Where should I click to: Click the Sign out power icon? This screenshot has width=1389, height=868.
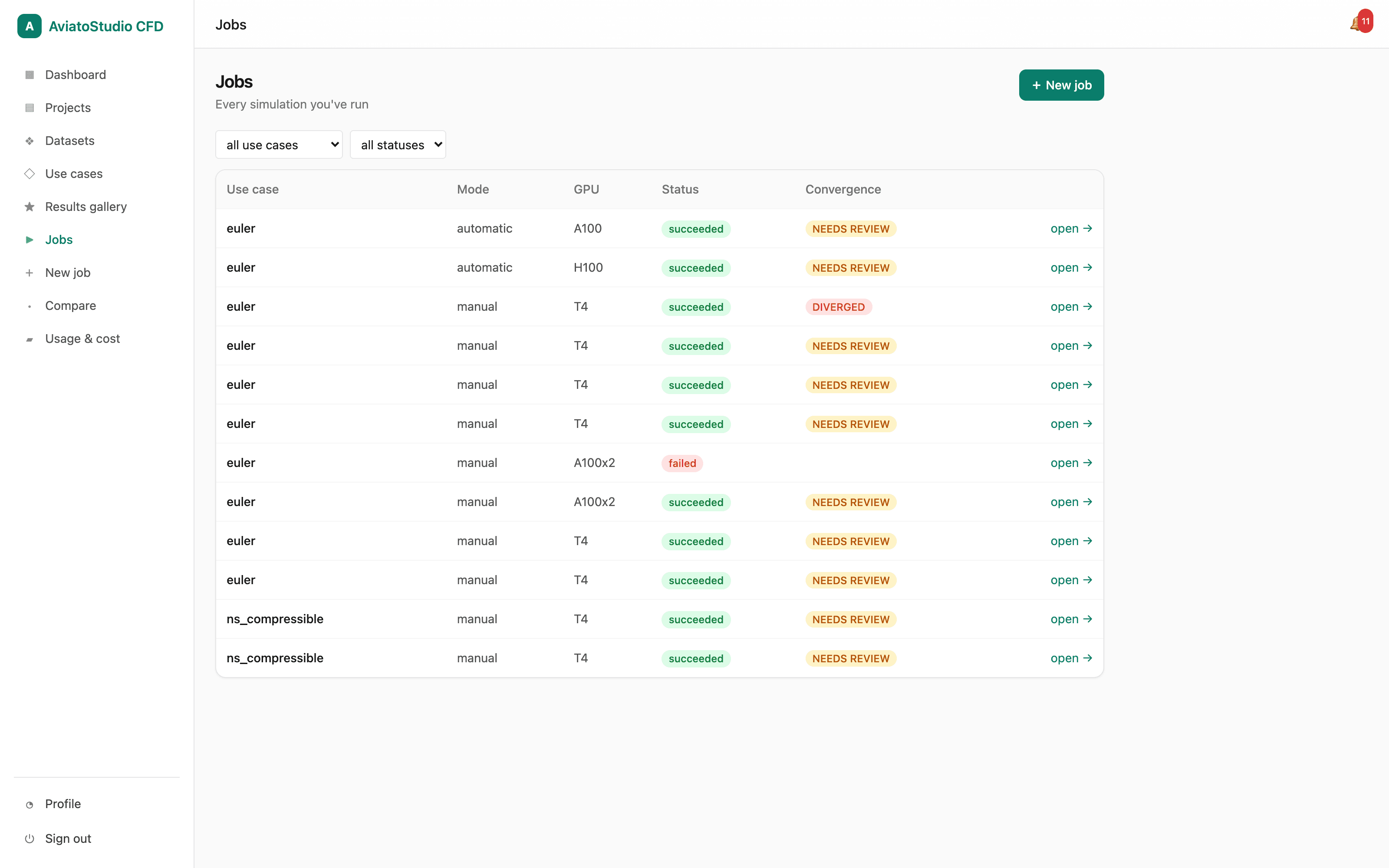[29, 839]
